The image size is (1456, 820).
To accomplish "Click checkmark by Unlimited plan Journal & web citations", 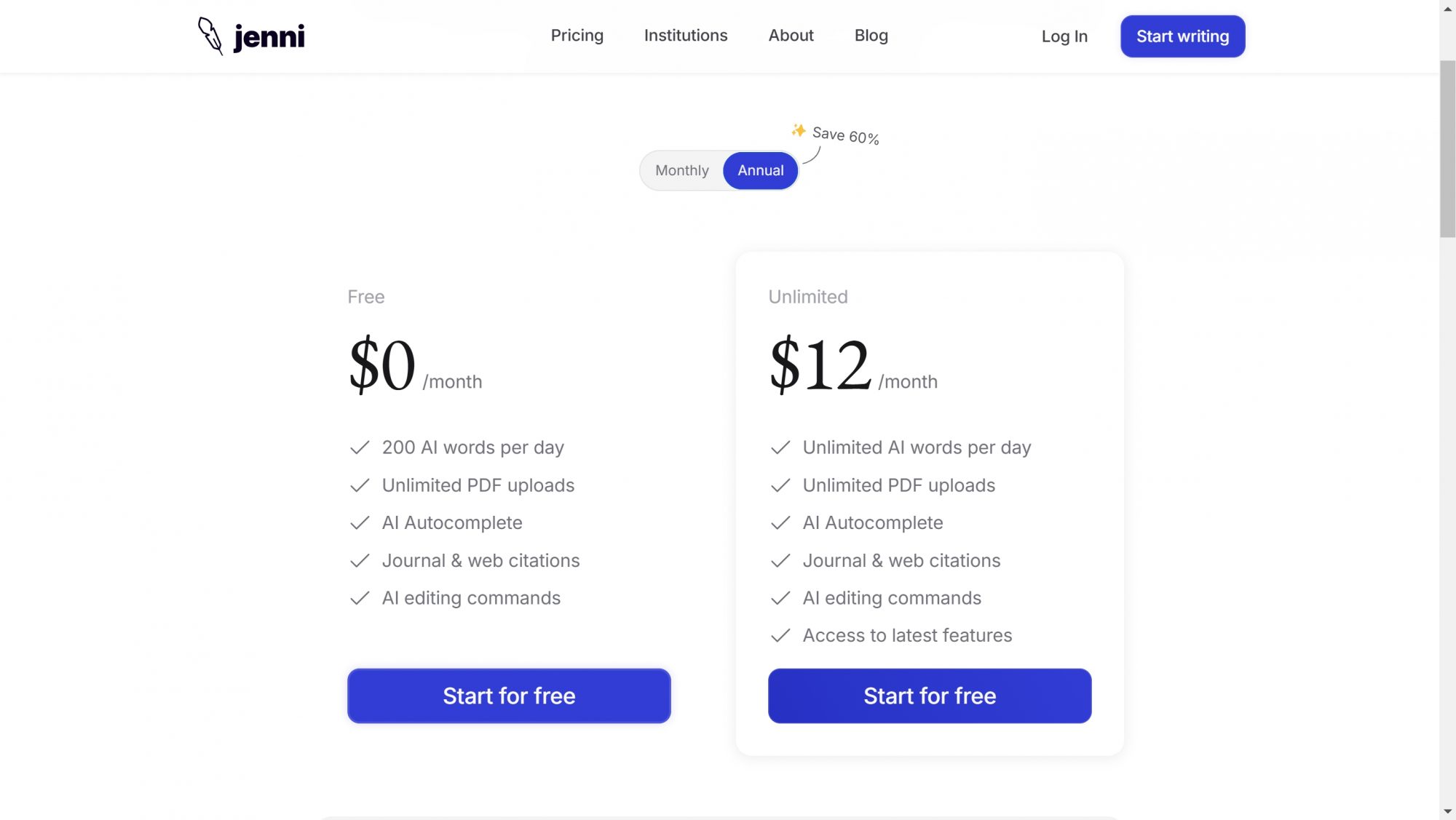I will (x=780, y=560).
